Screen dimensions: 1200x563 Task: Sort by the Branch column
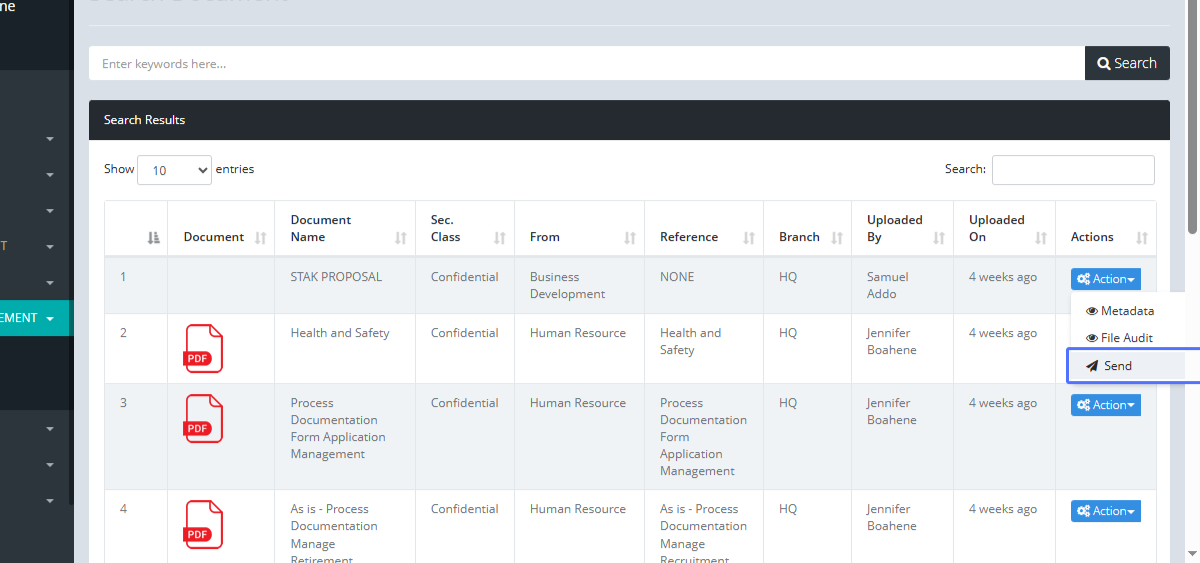tap(807, 237)
